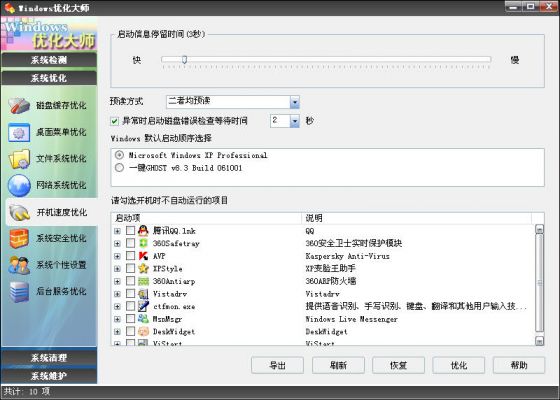Screen dimensions: 560x400
Task: Select 开机速度优化 plug icon
Action: pyautogui.click(x=19, y=212)
